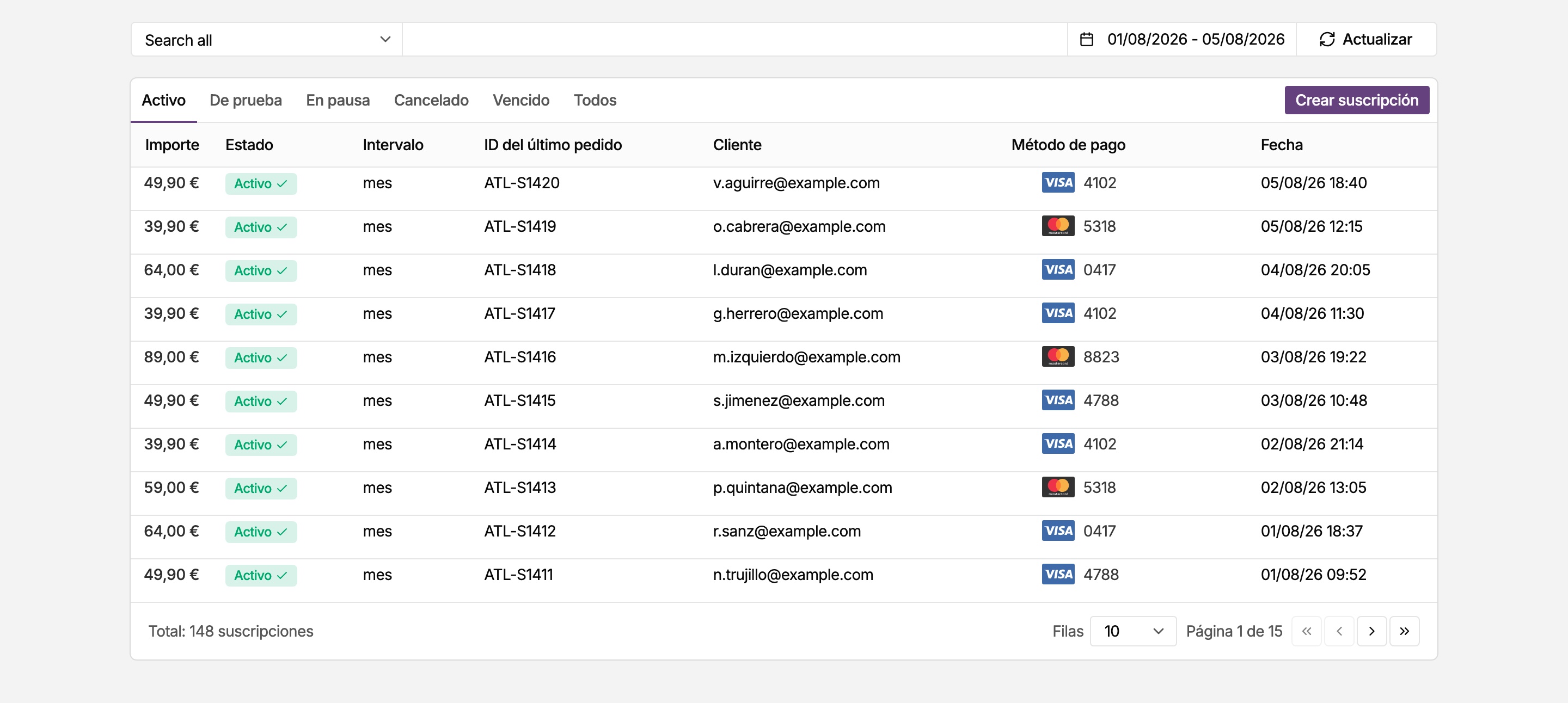
Task: Click customer p.quintana@example.com
Action: tap(803, 488)
